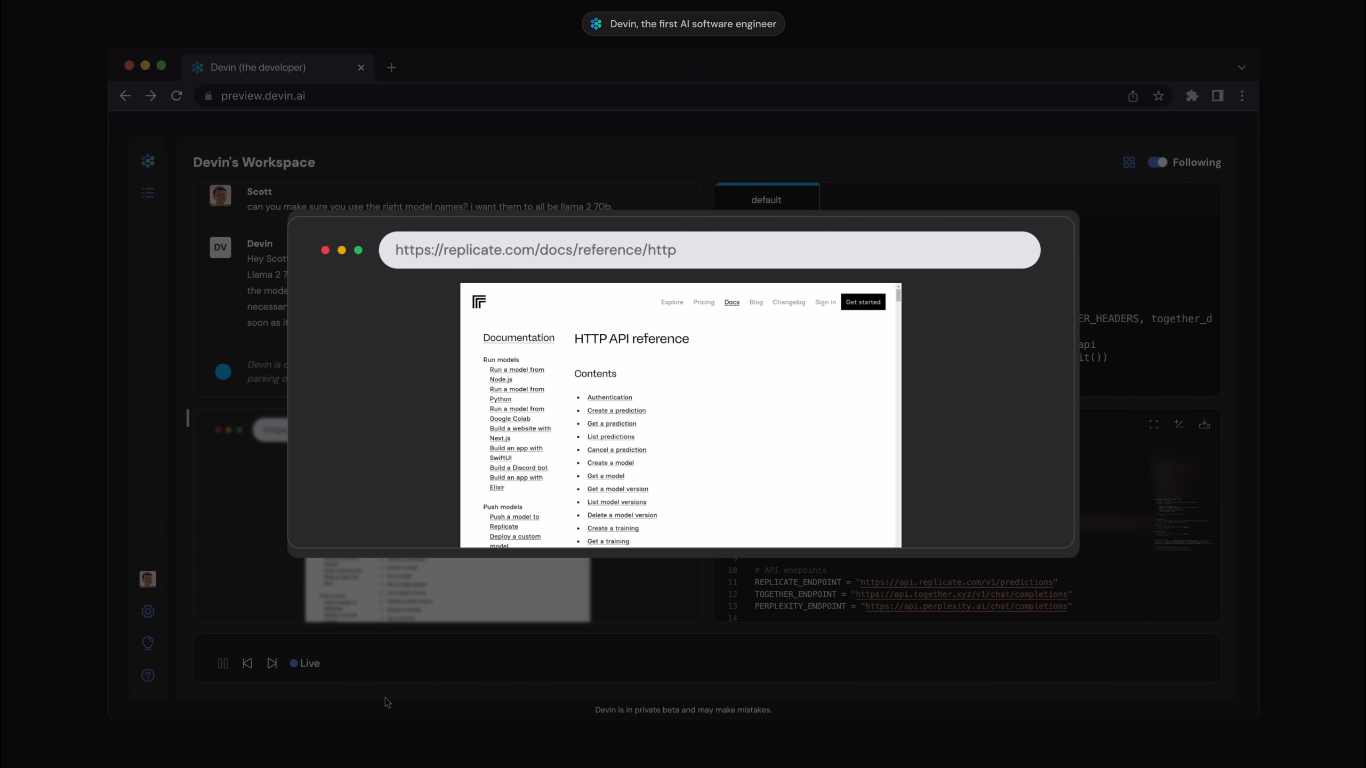Open Push a model to Replicate
Image resolution: width=1366 pixels, height=768 pixels.
coord(514,522)
